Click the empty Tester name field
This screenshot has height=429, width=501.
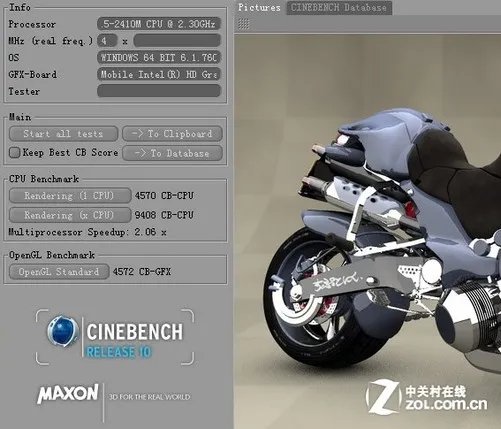point(159,91)
